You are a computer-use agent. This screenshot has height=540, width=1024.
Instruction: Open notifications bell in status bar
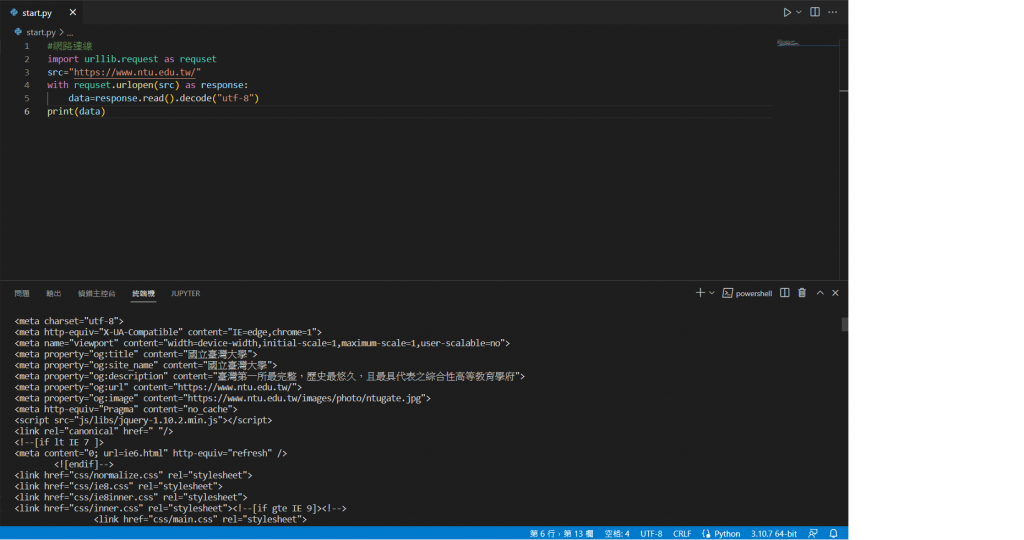tap(833, 533)
